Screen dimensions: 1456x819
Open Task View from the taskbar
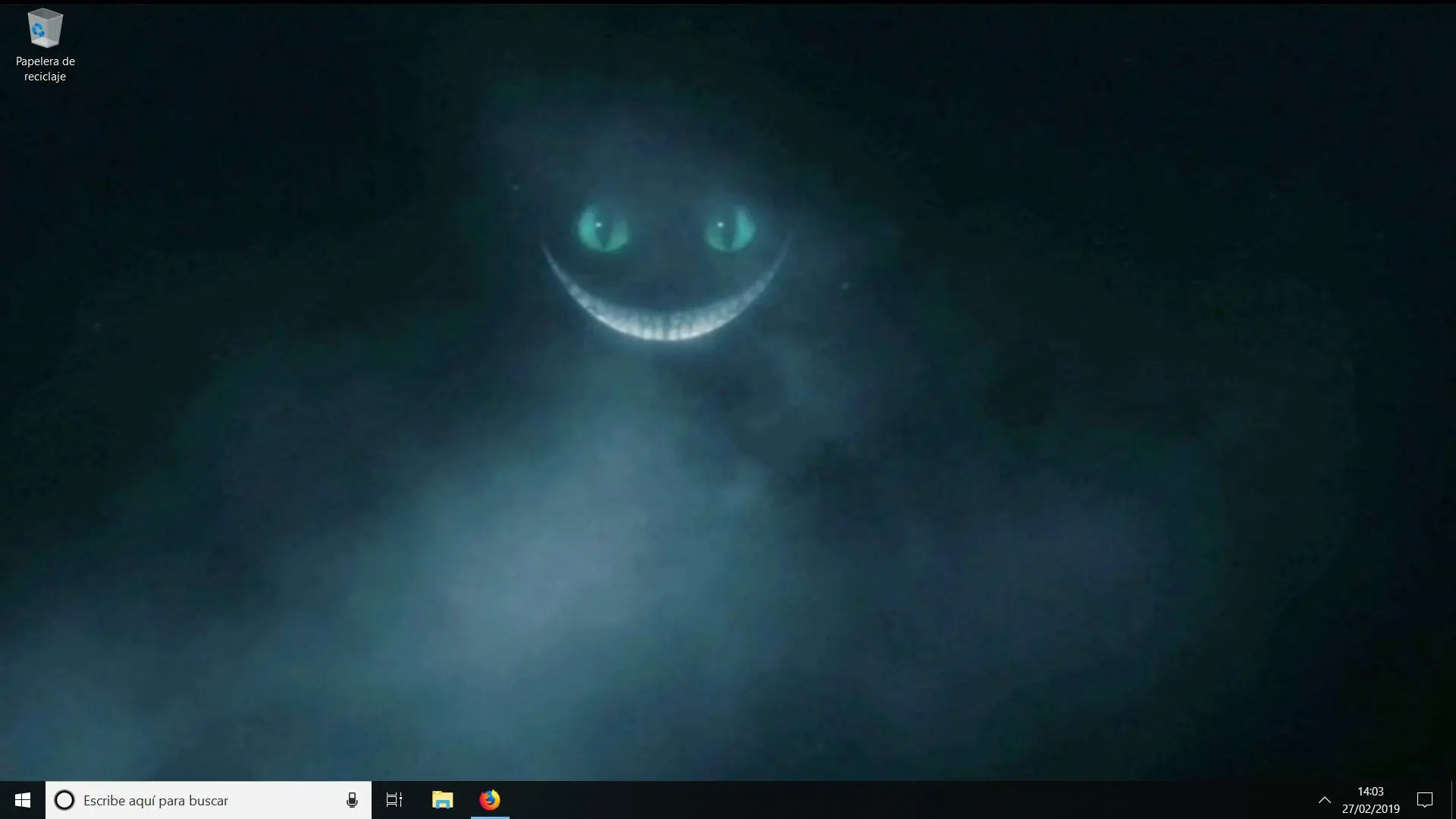tap(394, 800)
